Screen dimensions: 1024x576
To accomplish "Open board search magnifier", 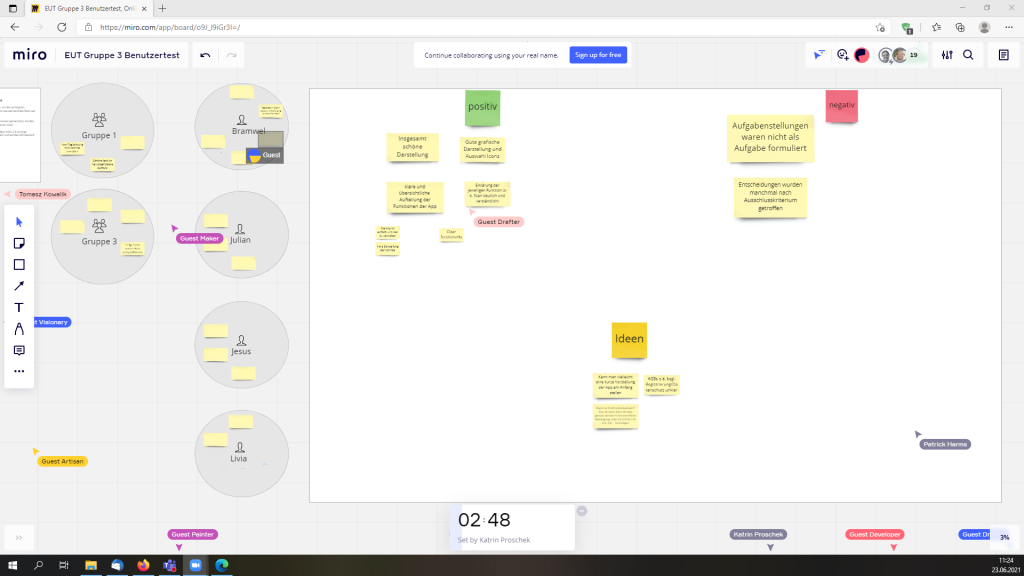I will click(x=968, y=55).
